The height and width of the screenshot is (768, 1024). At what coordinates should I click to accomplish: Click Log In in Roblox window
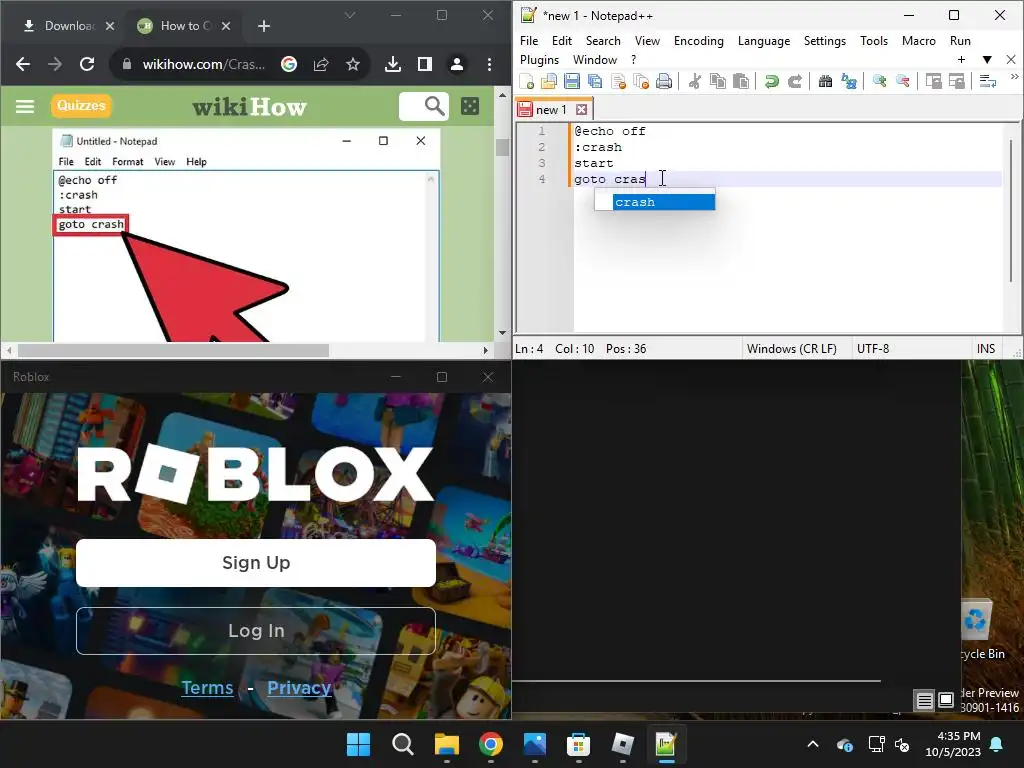pos(256,631)
